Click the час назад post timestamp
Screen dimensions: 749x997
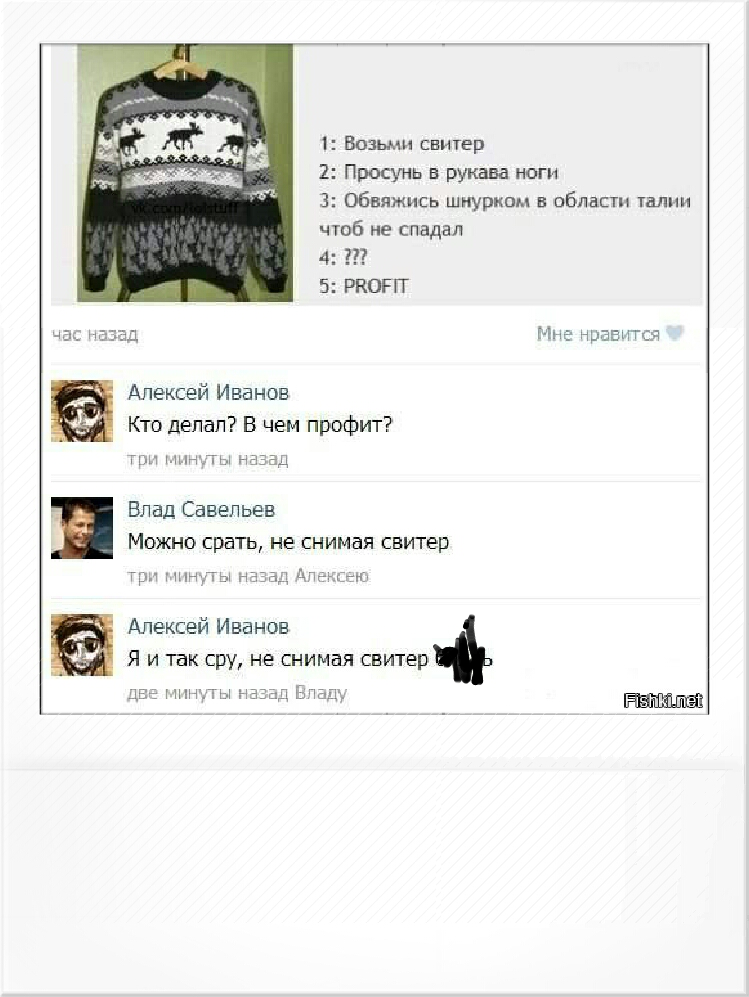(x=95, y=334)
